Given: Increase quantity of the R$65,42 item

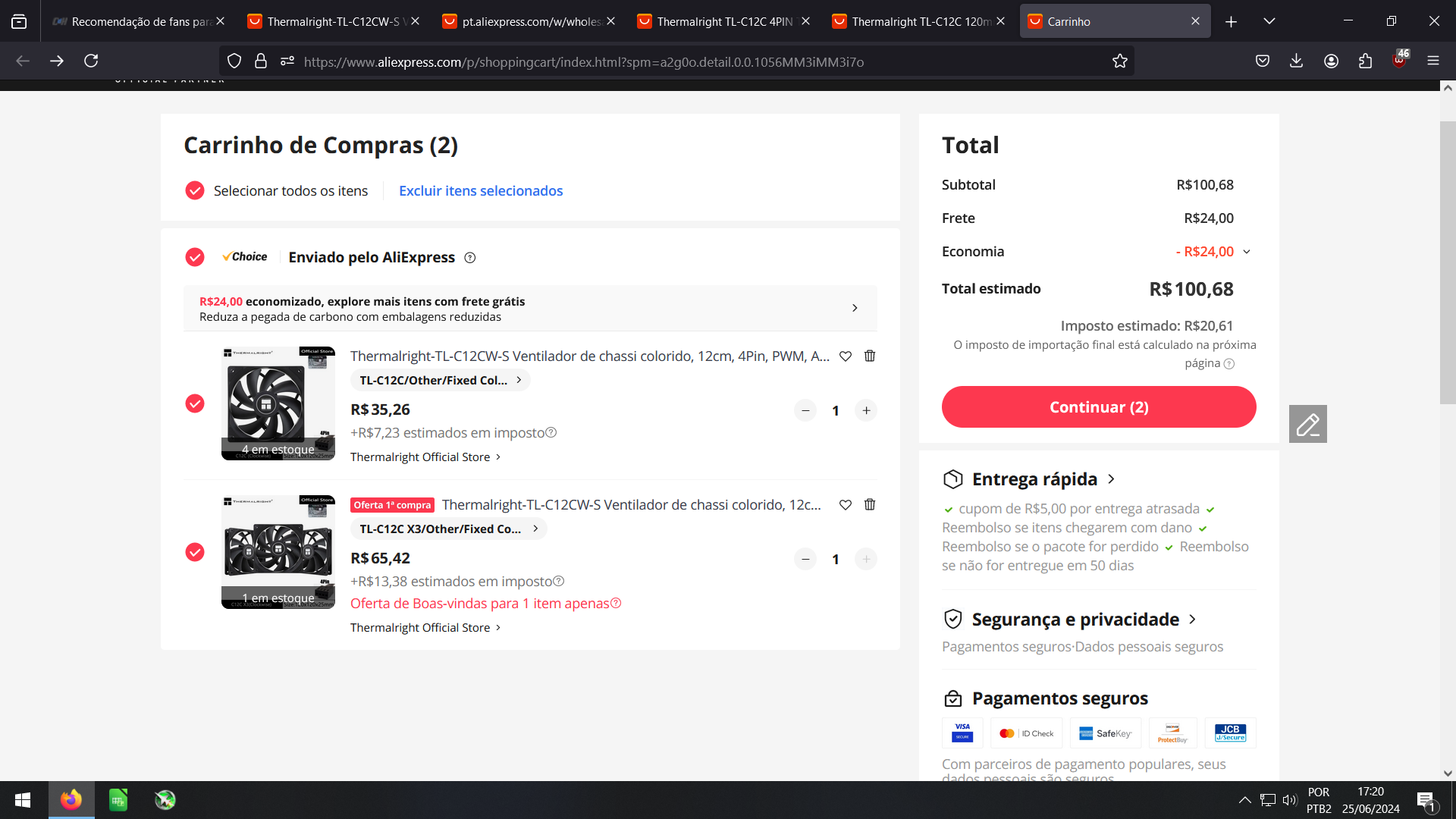Looking at the screenshot, I should (x=866, y=559).
